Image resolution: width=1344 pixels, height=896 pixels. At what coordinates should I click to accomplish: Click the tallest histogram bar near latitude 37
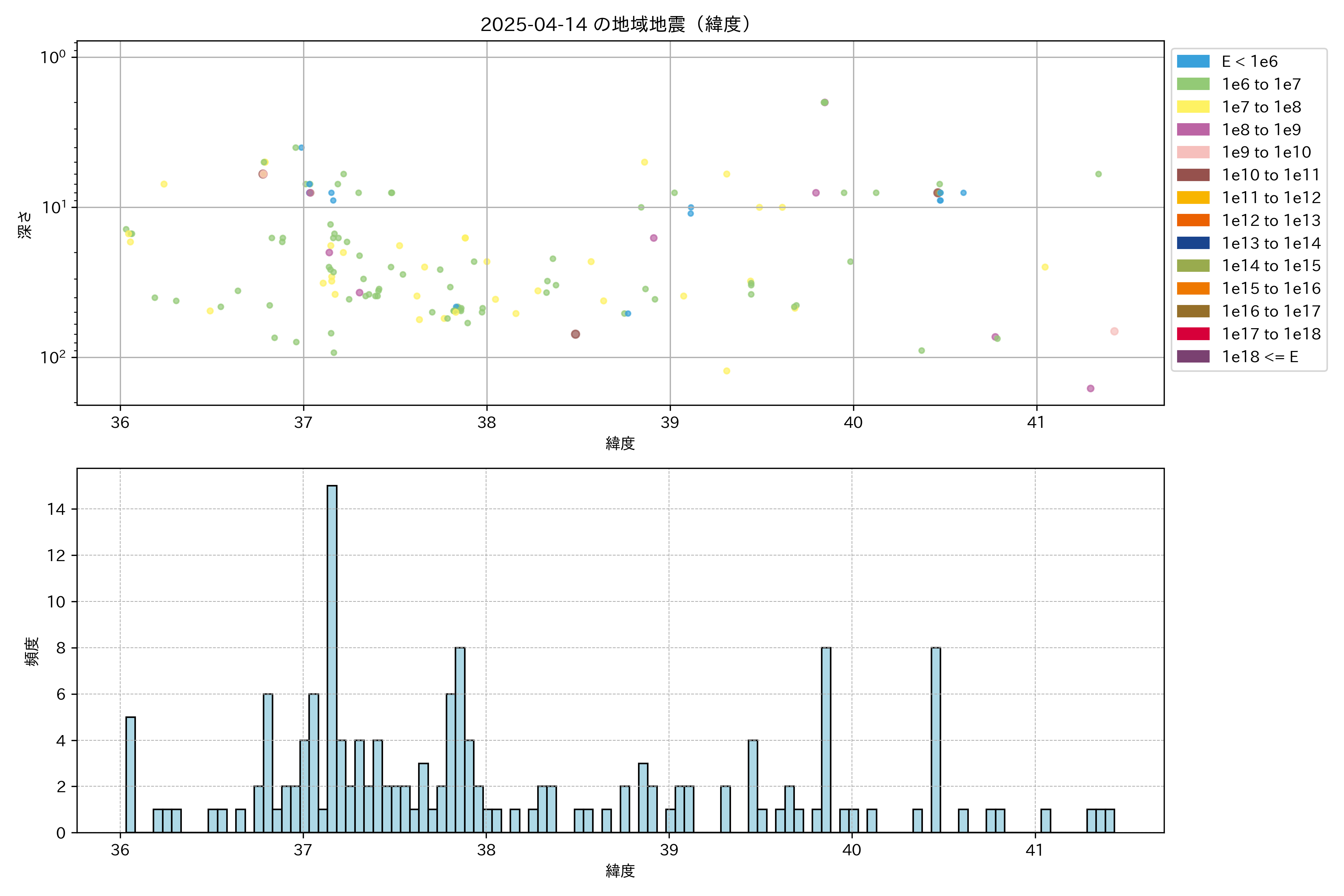[332, 657]
